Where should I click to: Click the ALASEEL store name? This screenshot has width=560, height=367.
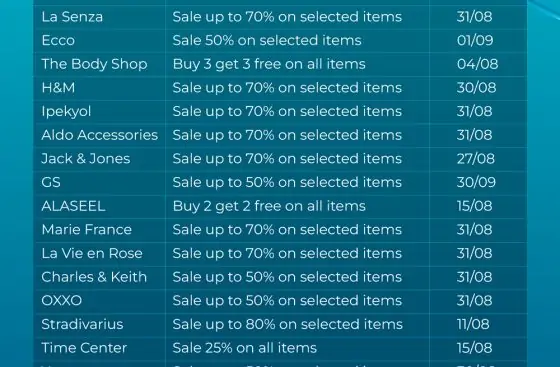[73, 206]
